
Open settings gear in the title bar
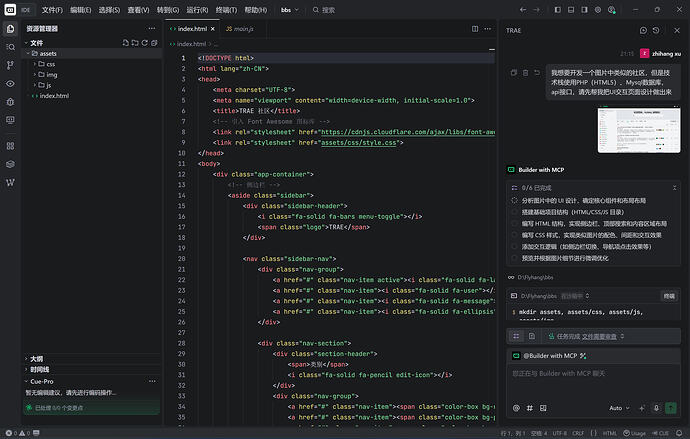click(x=598, y=10)
